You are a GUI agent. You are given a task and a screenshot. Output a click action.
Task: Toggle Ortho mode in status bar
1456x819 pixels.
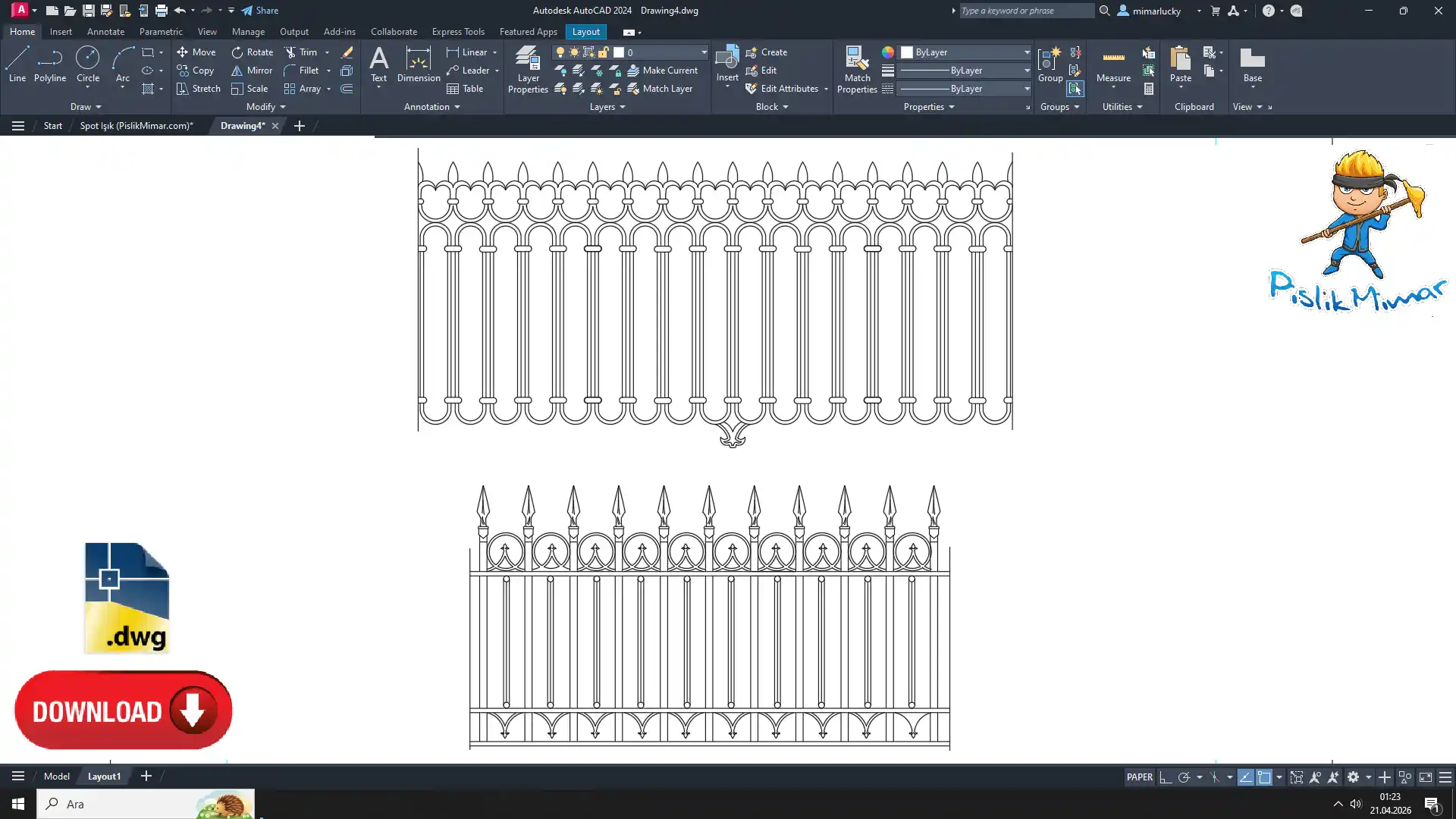(x=1166, y=777)
